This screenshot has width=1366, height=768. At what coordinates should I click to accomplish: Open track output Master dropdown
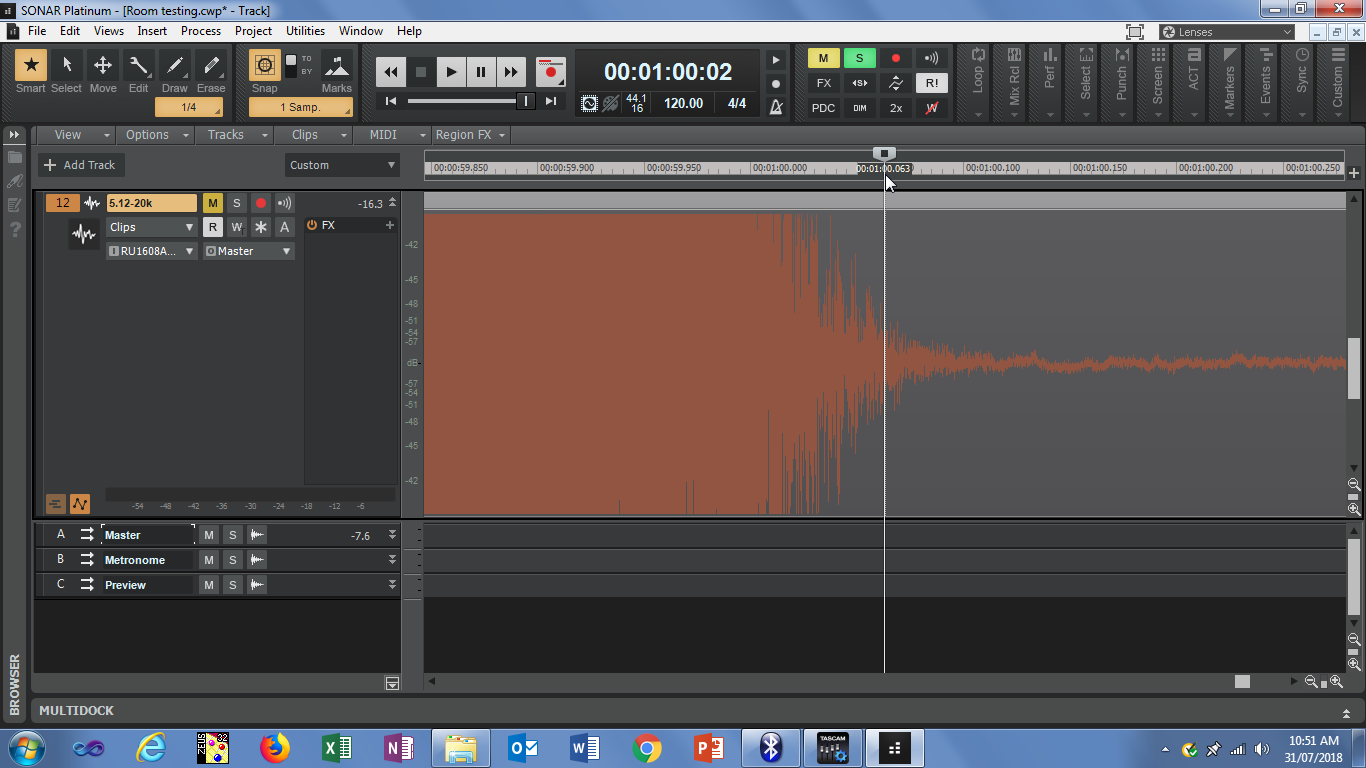248,251
